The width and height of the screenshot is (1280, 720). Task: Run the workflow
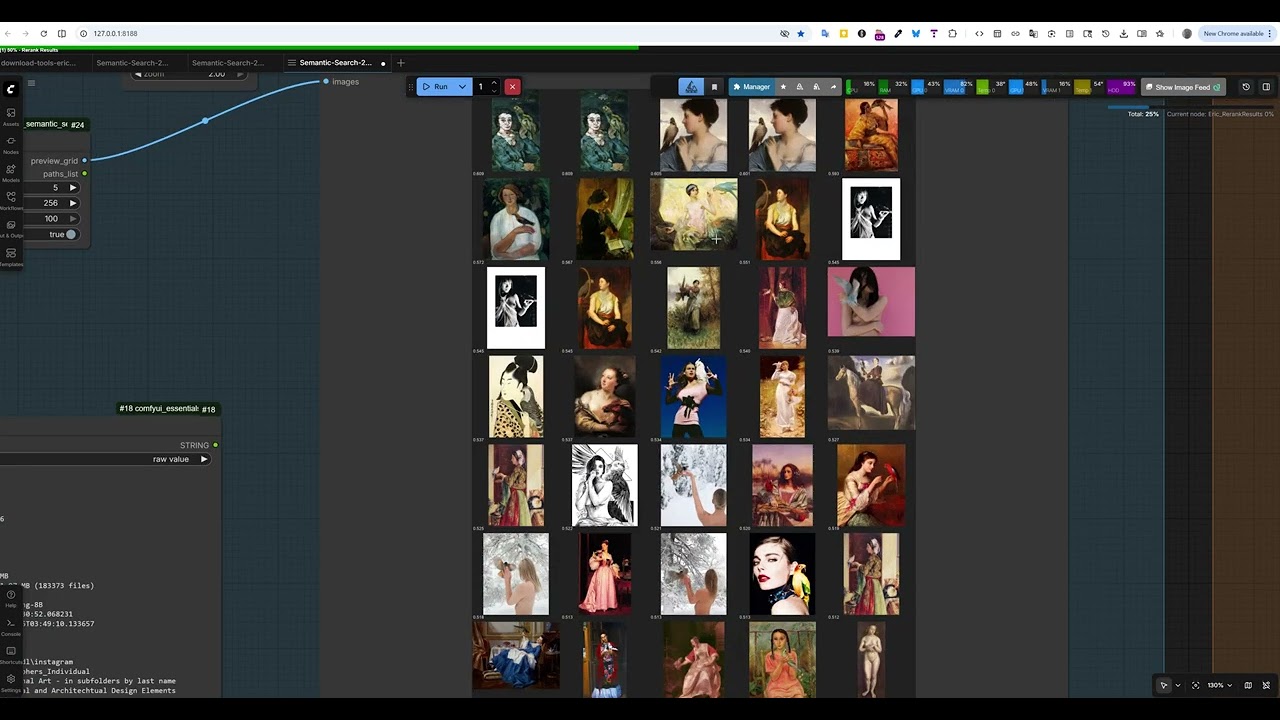coord(435,87)
